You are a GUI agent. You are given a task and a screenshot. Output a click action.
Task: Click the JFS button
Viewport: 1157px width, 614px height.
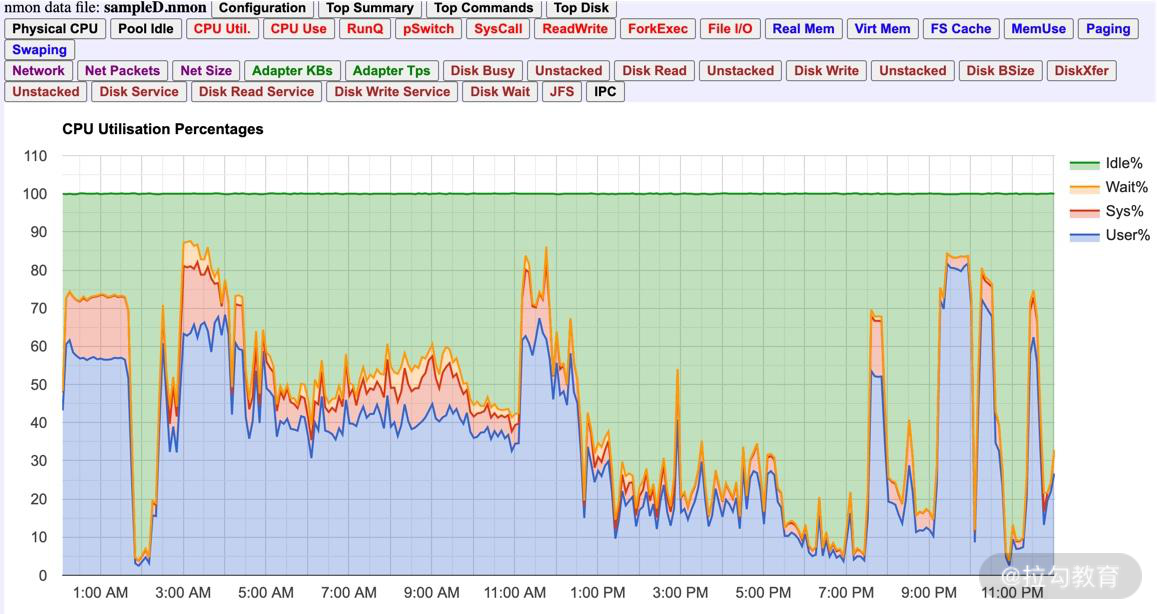click(562, 92)
